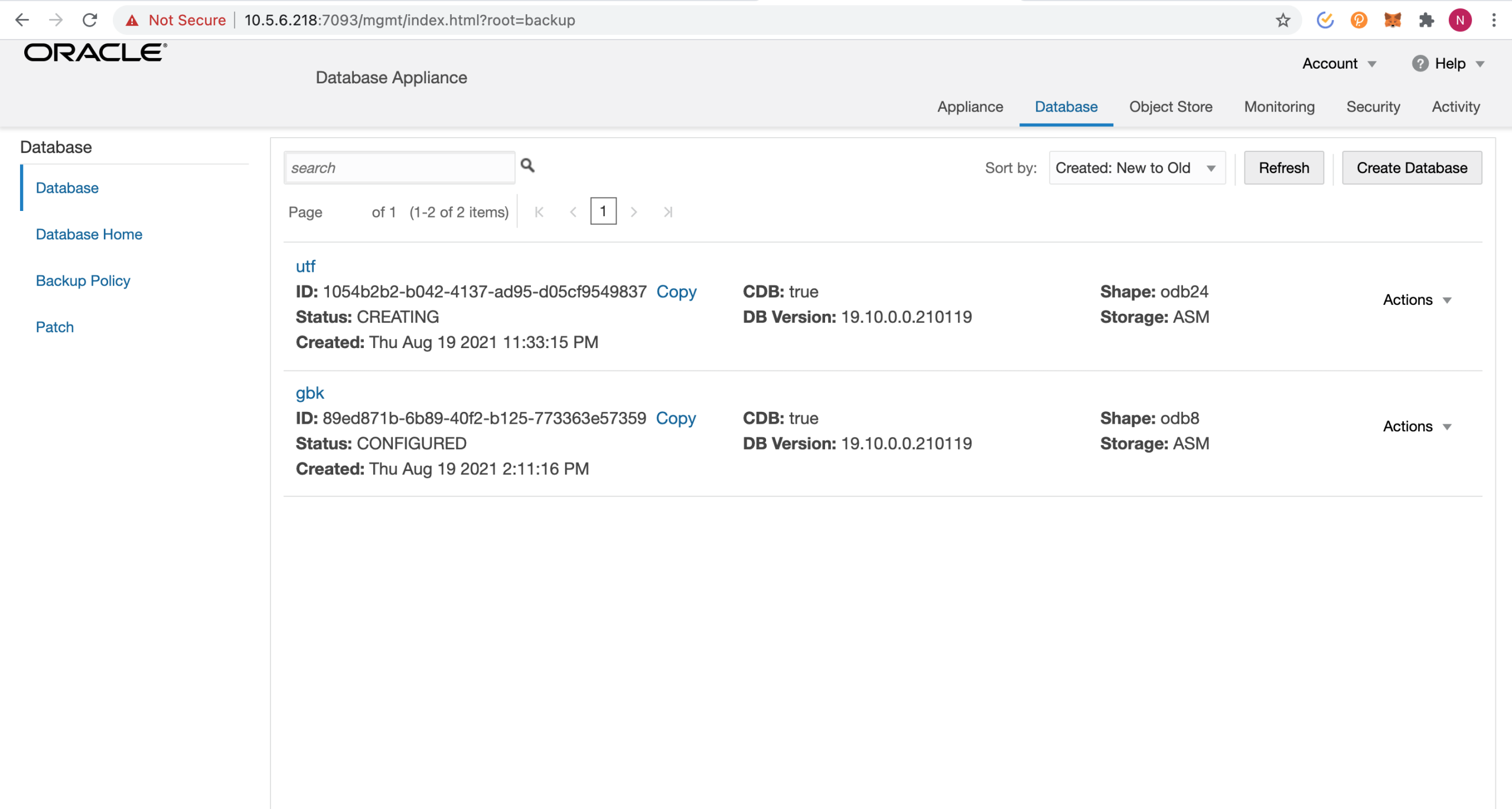Viewport: 1512px width, 809px height.
Task: Reload the page with the refresh icon
Action: (90, 20)
